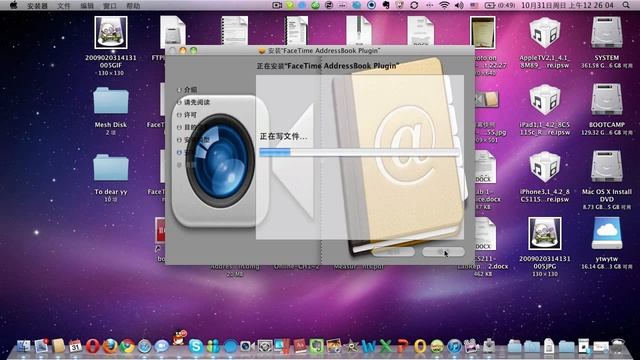Image resolution: width=640 pixels, height=360 pixels.
Task: Open the 窗口 menu
Action: pyautogui.click(x=110, y=6)
